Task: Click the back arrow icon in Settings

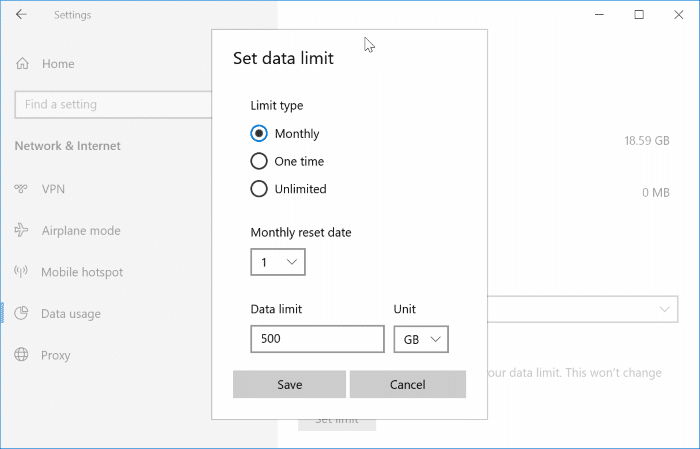Action: 22,15
